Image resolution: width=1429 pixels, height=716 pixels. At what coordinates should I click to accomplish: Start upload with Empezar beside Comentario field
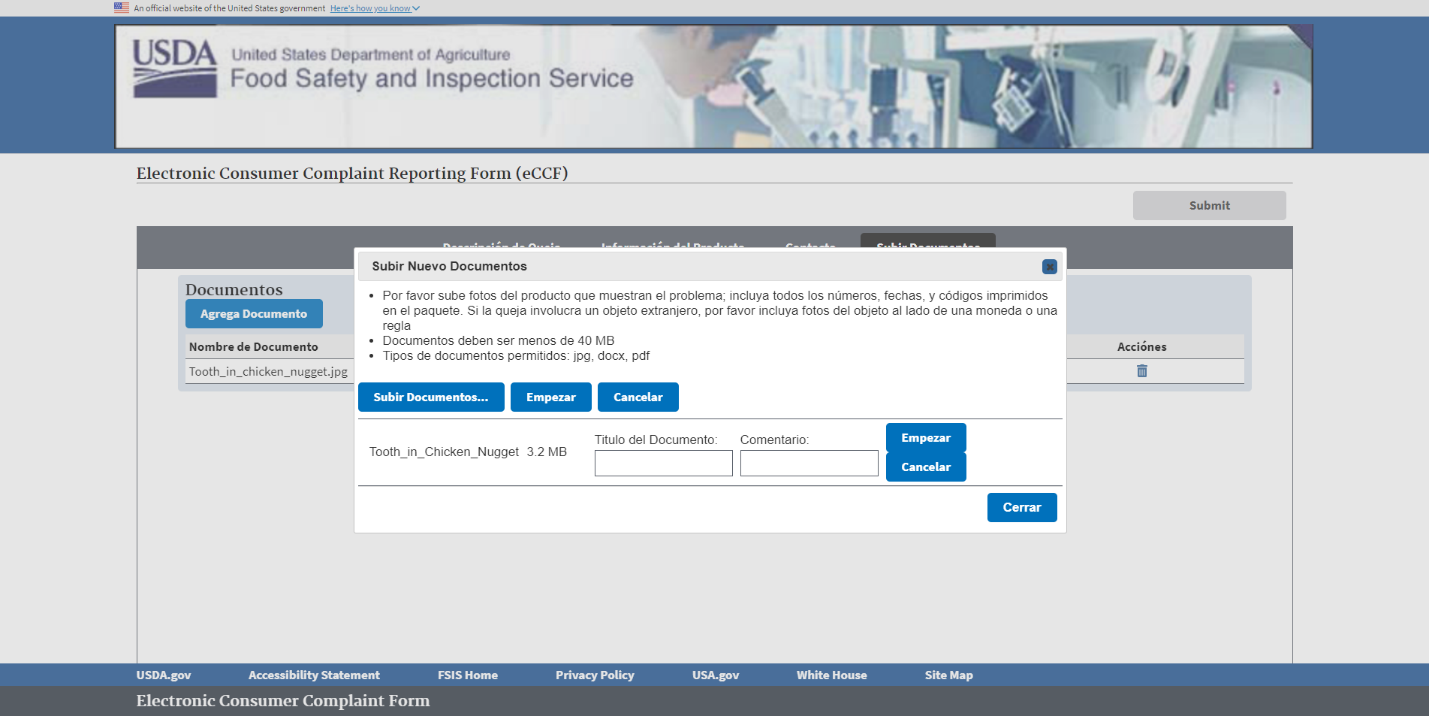point(925,438)
